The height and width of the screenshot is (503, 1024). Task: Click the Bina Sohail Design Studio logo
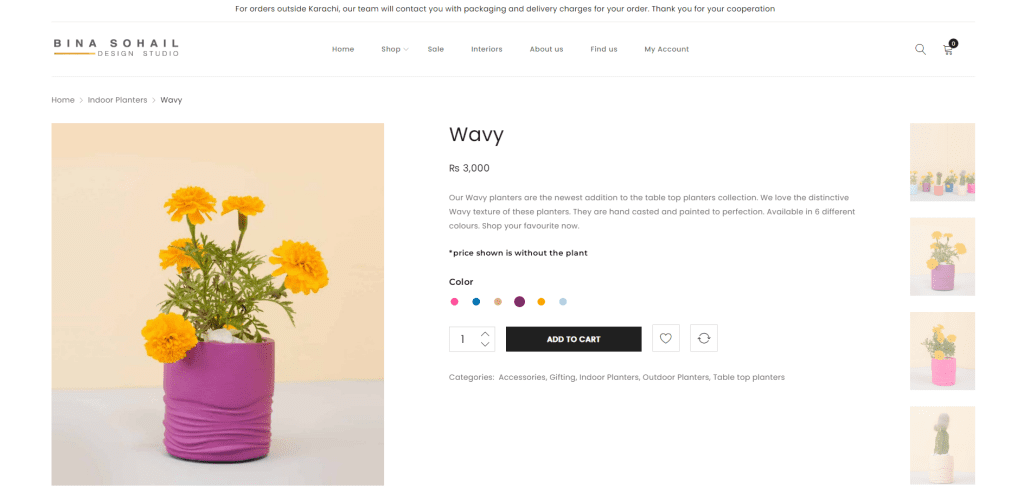click(116, 47)
